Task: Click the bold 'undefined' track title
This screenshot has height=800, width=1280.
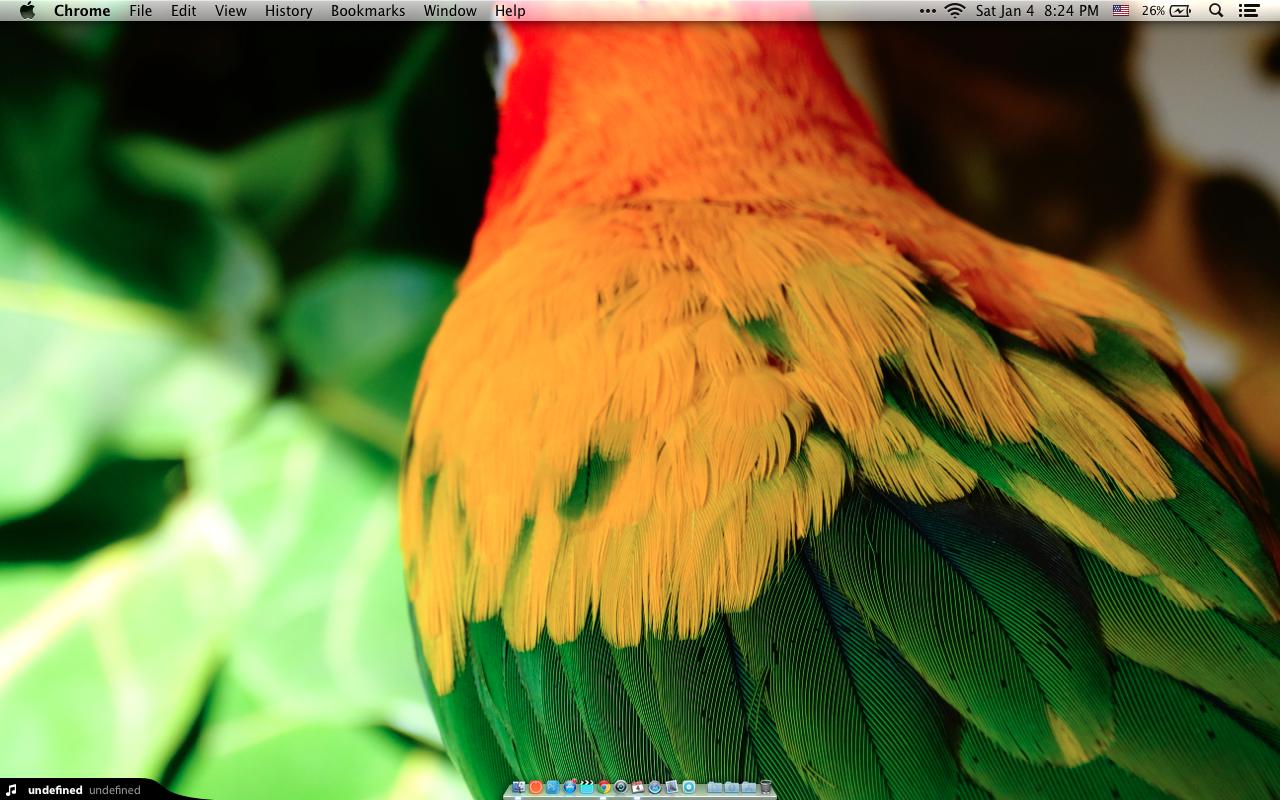Action: point(55,790)
